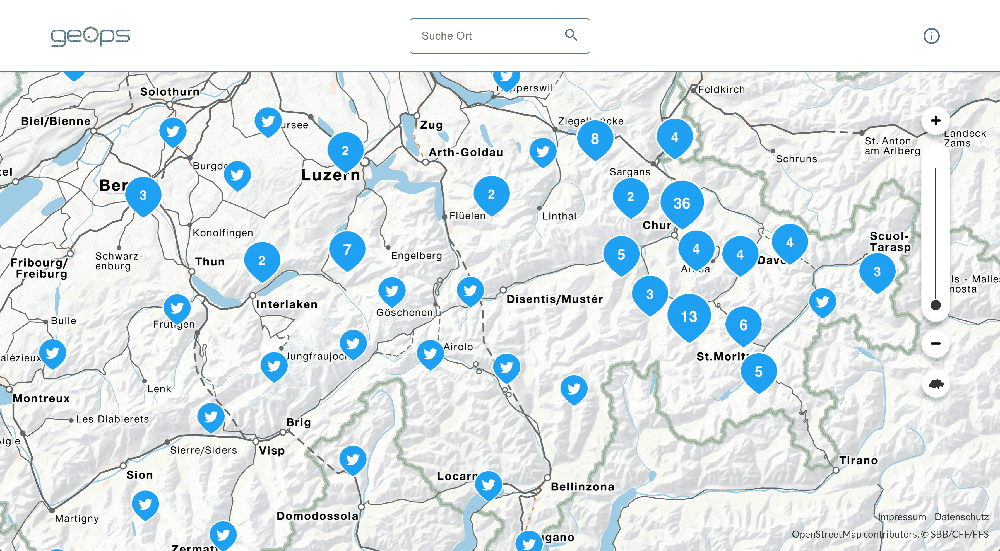Click the Switzerland extent reset icon
This screenshot has width=1000, height=551.
tap(935, 384)
